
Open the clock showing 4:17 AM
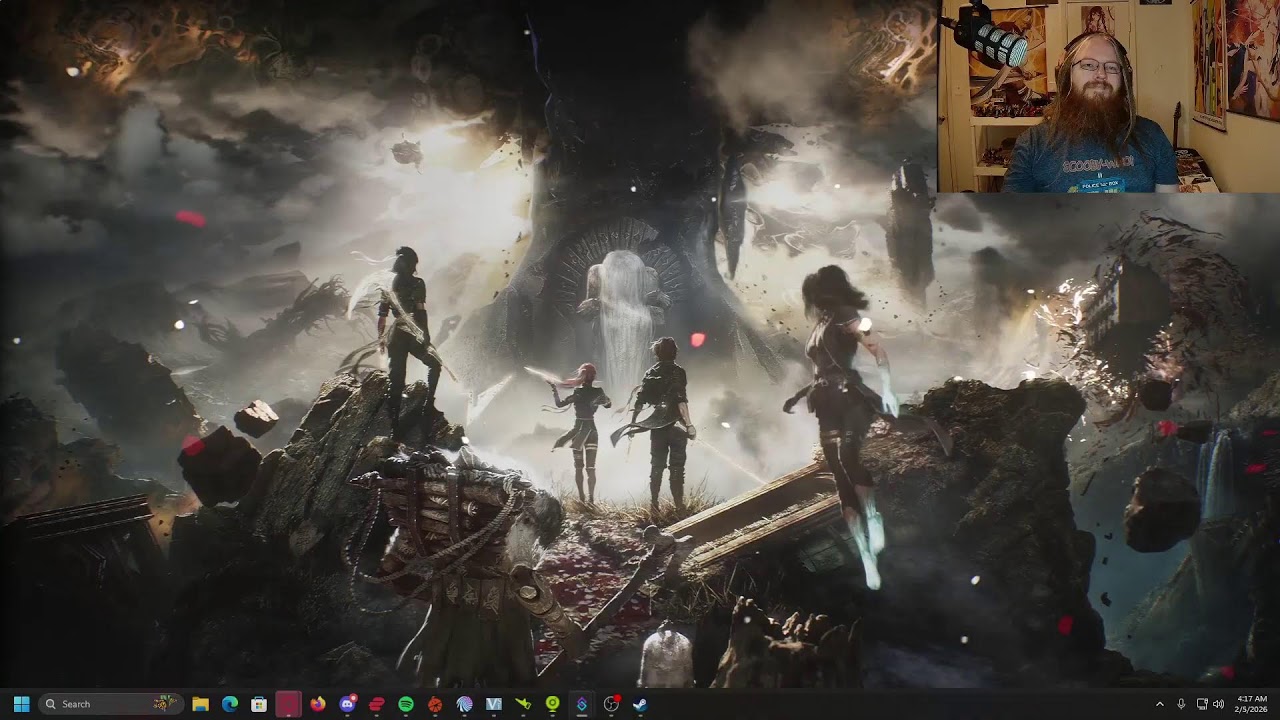click(1252, 704)
